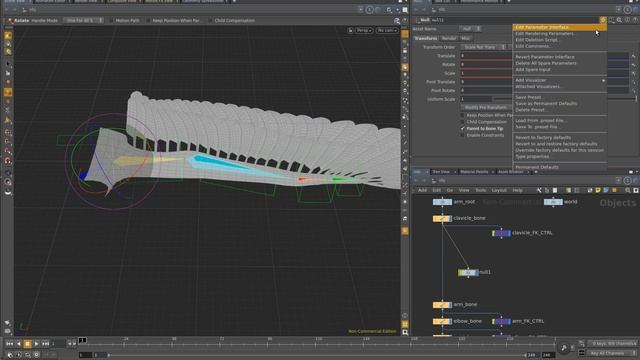Uncheck Parent to Bone Tip checkbox
The image size is (640, 360).
pos(462,129)
